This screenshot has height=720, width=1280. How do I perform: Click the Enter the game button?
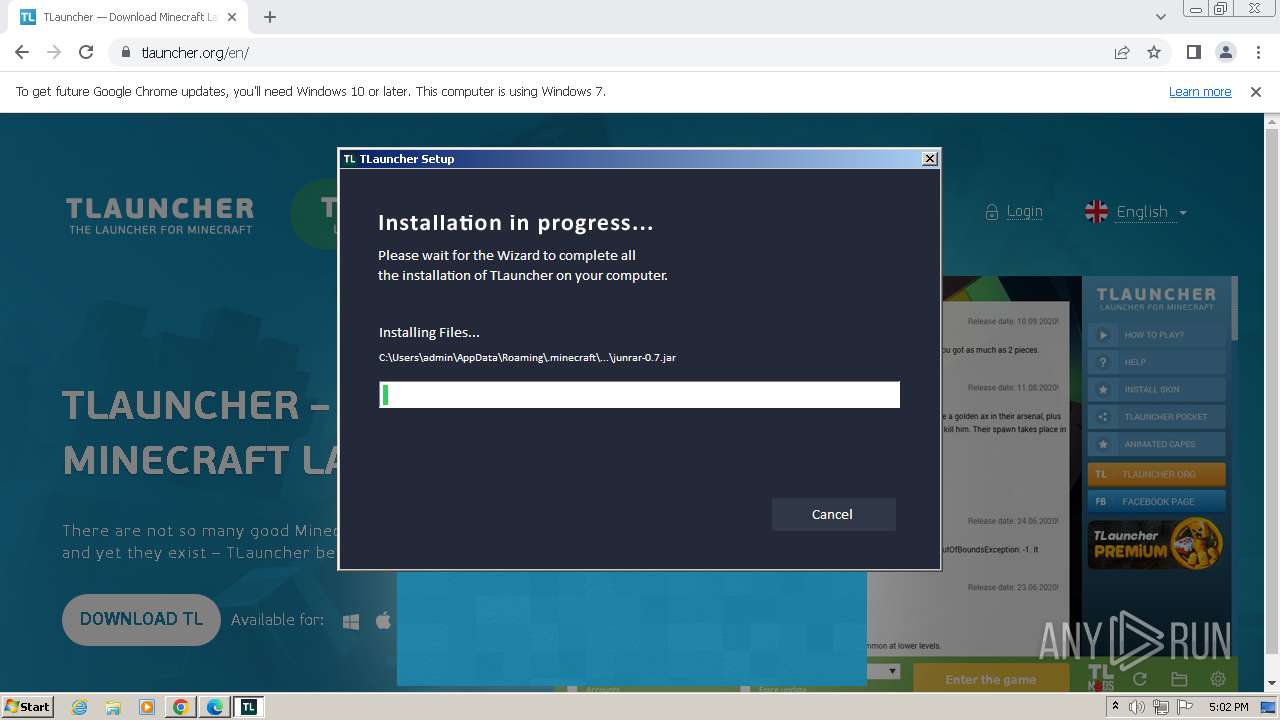click(990, 679)
